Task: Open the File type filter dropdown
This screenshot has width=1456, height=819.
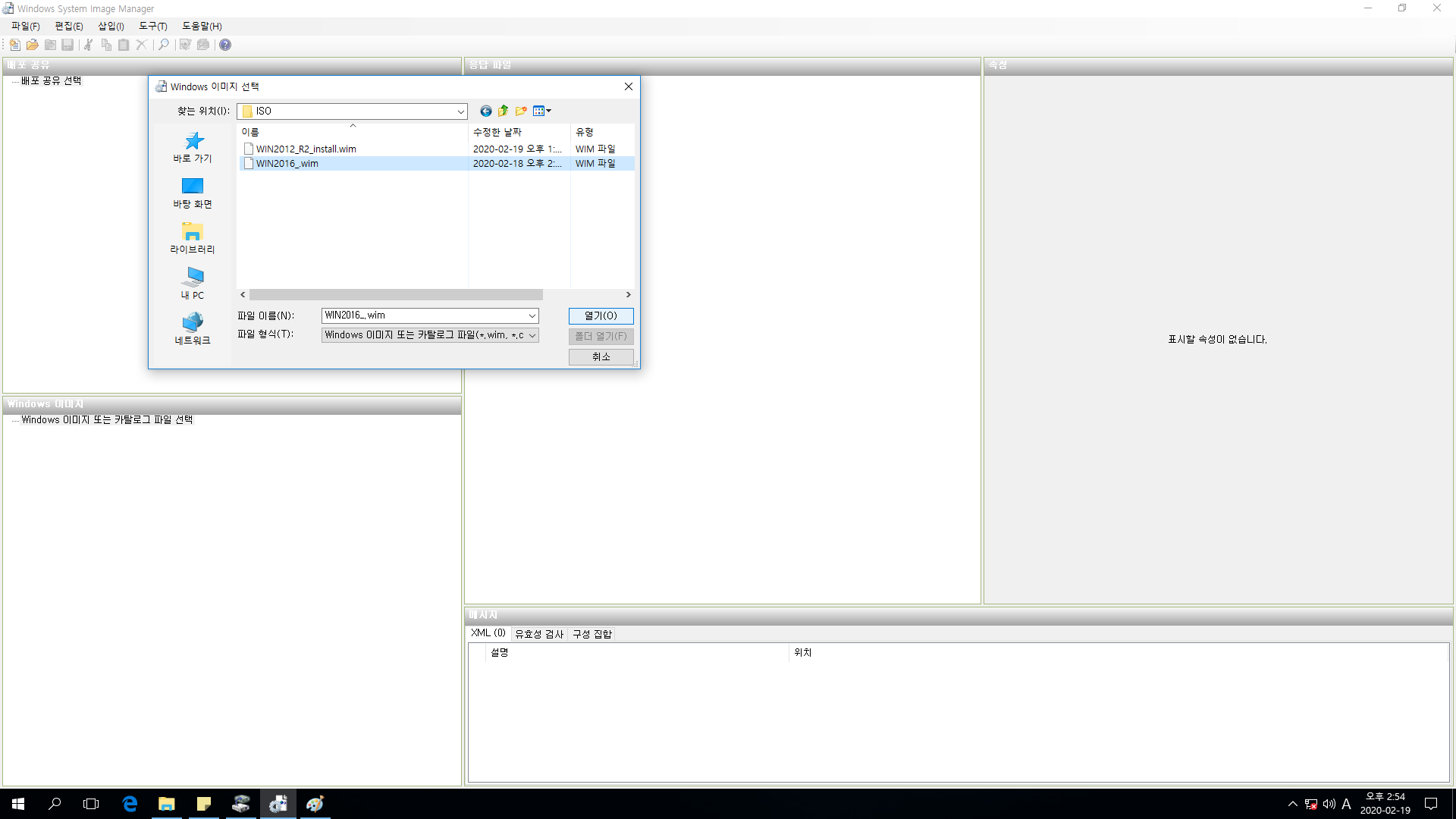Action: 532,335
